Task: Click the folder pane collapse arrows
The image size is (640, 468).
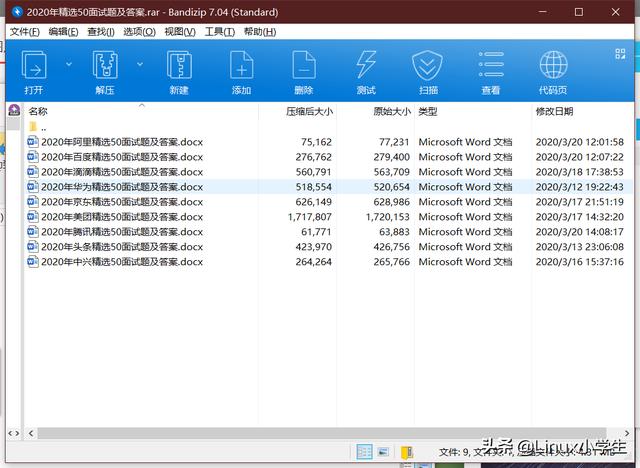Action: click(14, 433)
